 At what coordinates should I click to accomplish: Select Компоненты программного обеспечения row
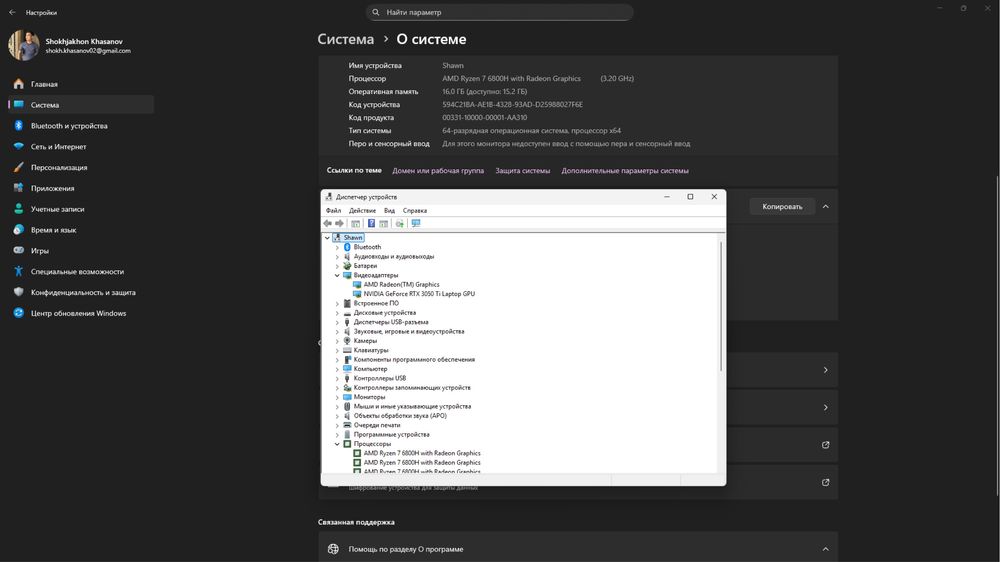pos(414,360)
